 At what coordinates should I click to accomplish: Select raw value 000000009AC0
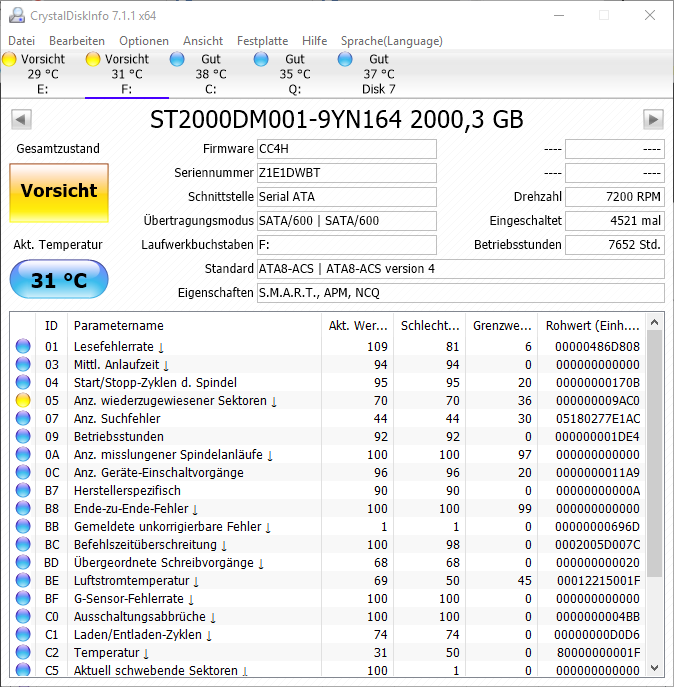598,400
